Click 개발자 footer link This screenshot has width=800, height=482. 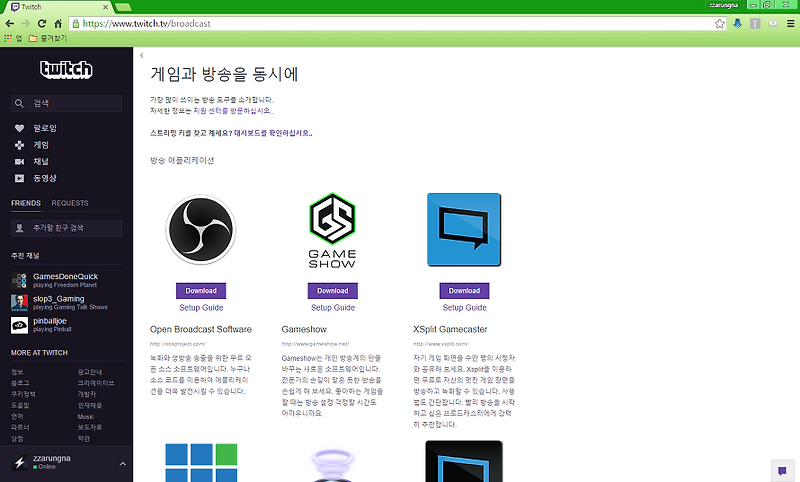point(87,394)
